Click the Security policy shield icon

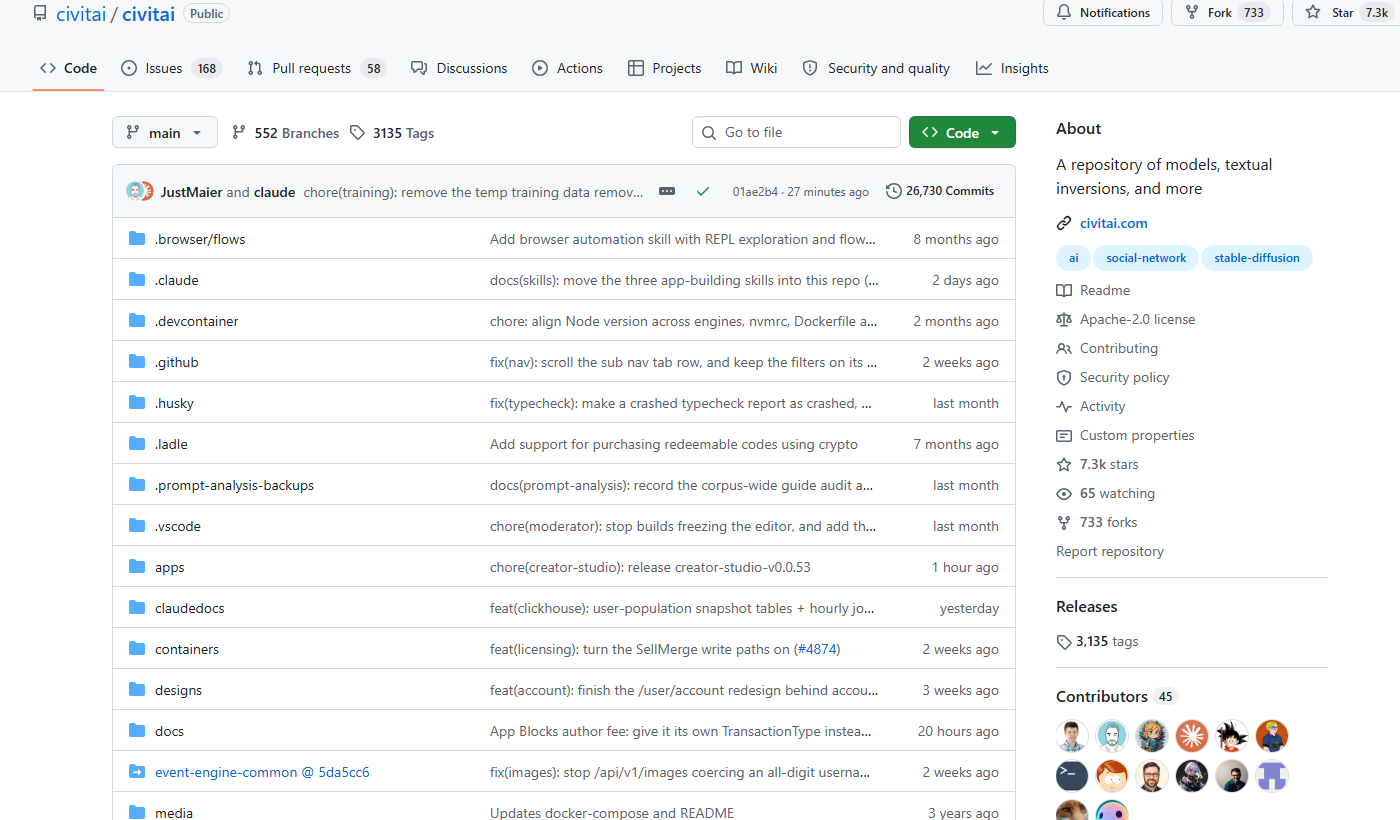click(1064, 377)
